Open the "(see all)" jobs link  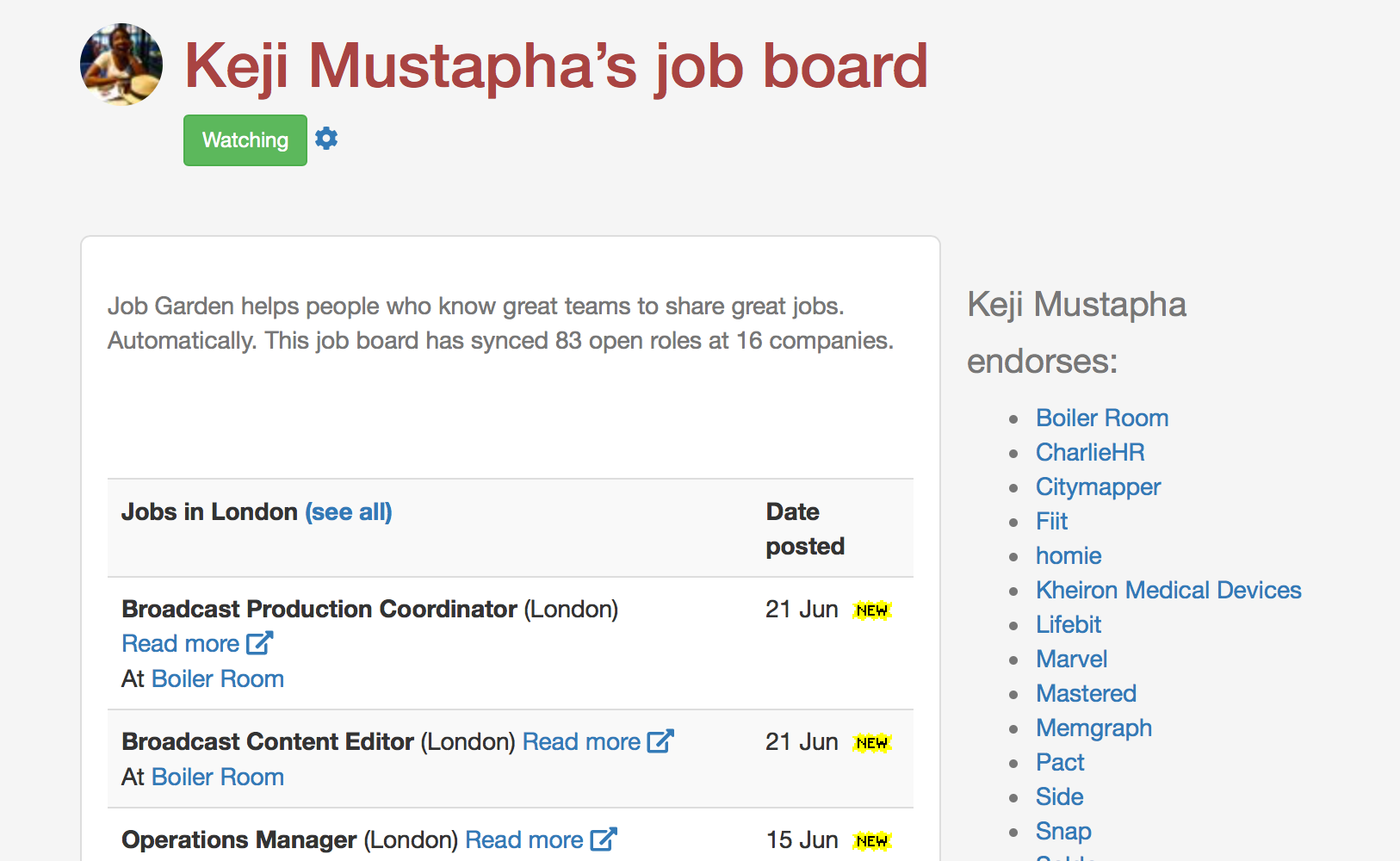(349, 512)
